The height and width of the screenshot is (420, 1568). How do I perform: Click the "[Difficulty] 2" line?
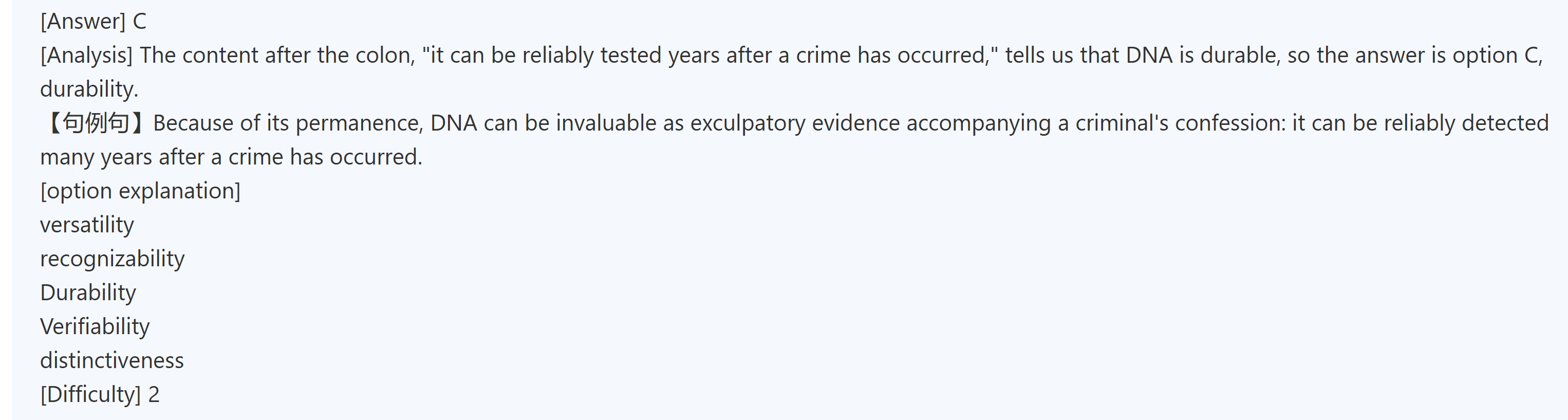coord(100,394)
